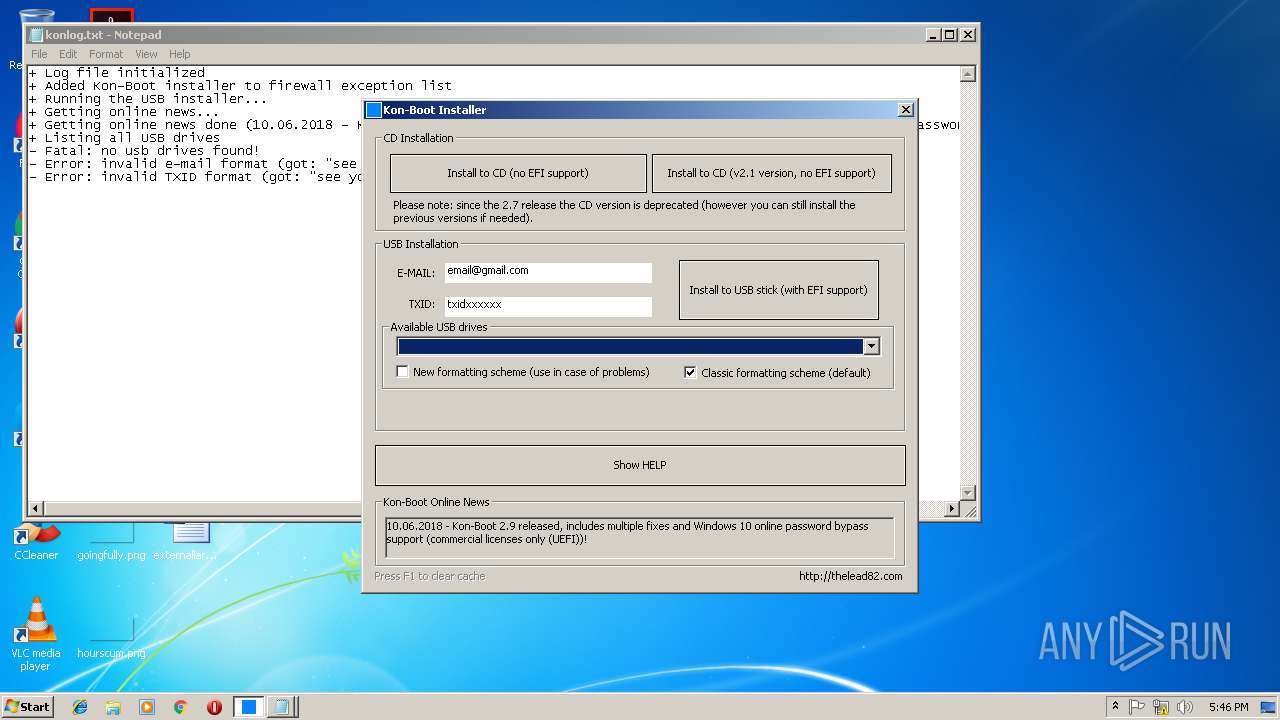Click Install to CD (no EFI support)

click(518, 173)
